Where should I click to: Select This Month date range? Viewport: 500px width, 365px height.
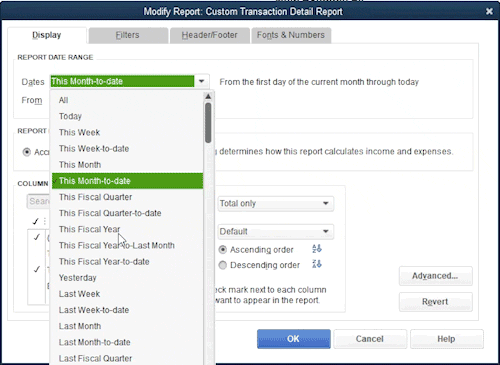127,165
